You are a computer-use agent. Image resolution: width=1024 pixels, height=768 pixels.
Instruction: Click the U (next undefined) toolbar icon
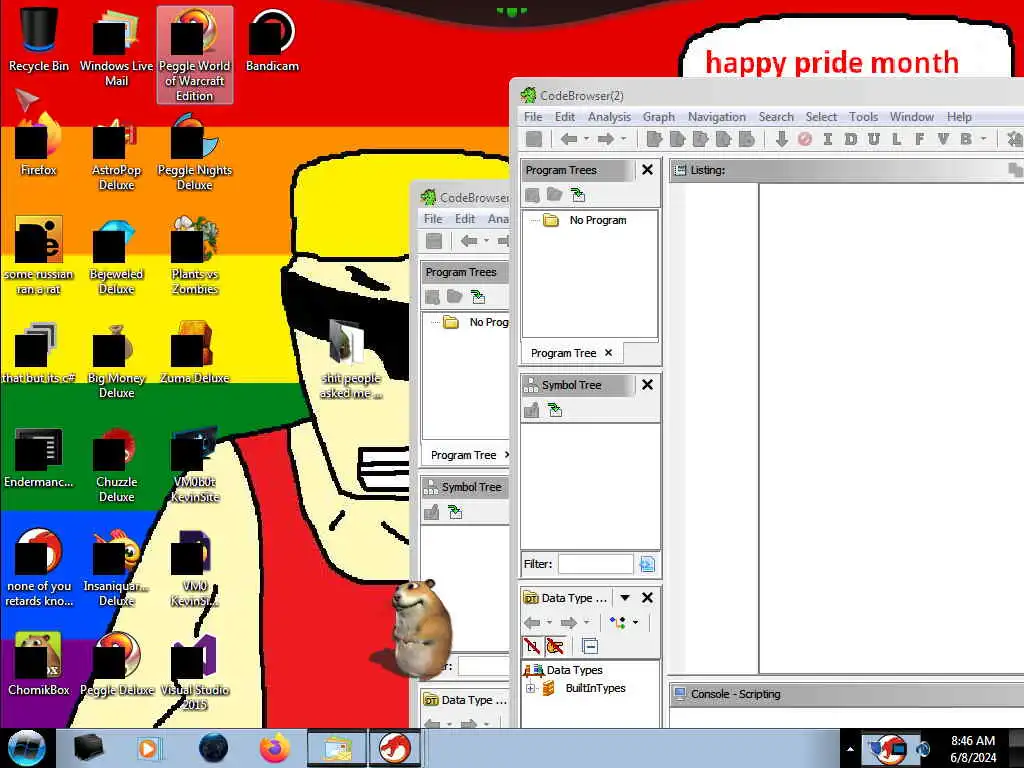coord(873,139)
